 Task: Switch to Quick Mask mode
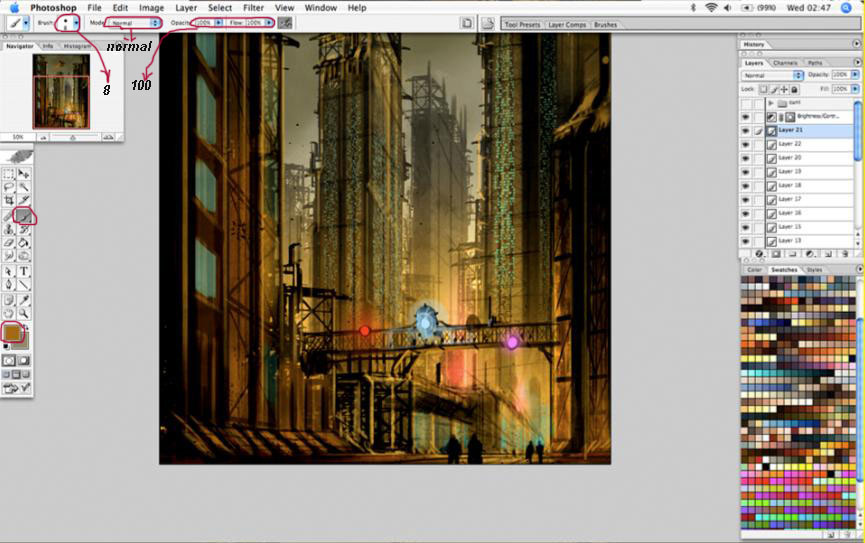[x=24, y=361]
